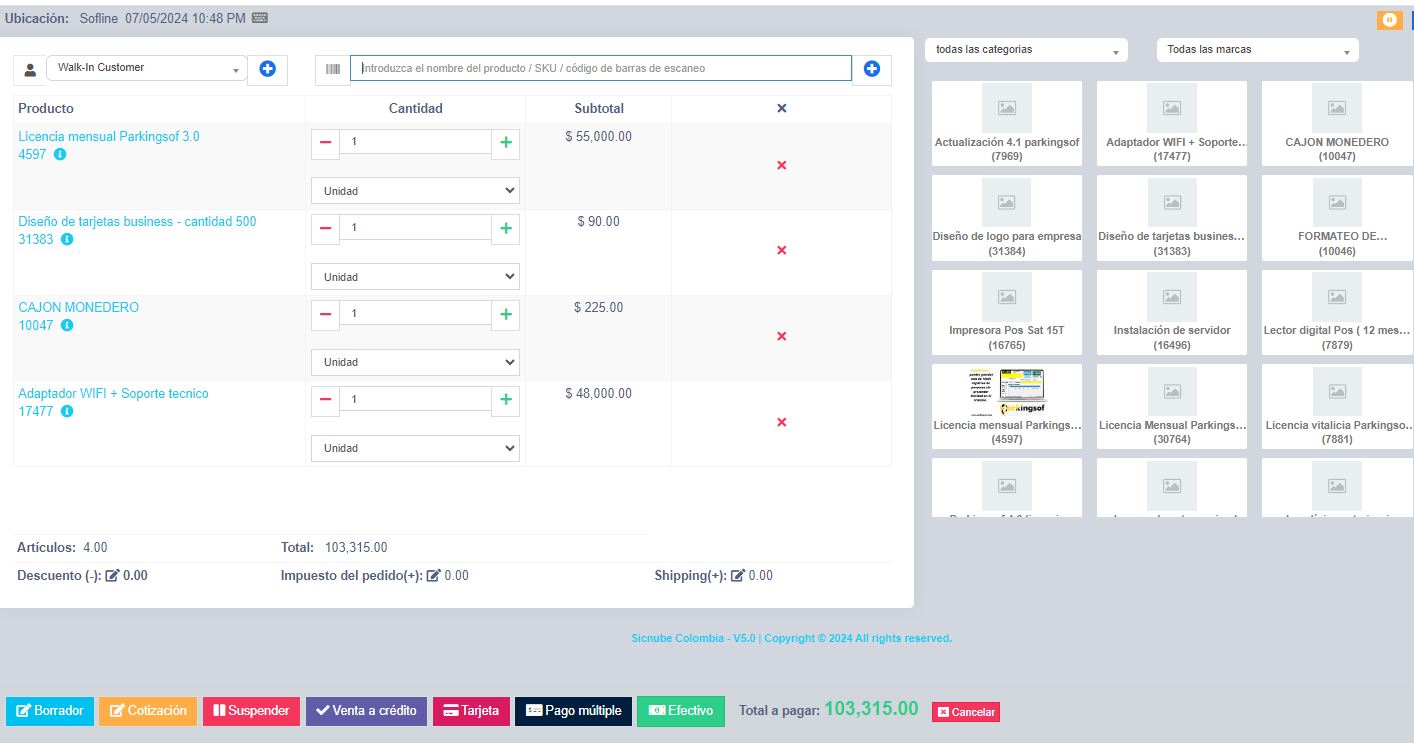Screen dimensions: 1414x743
Task: Decrease quantity of CAJON MONEDERO row
Action: 325,314
